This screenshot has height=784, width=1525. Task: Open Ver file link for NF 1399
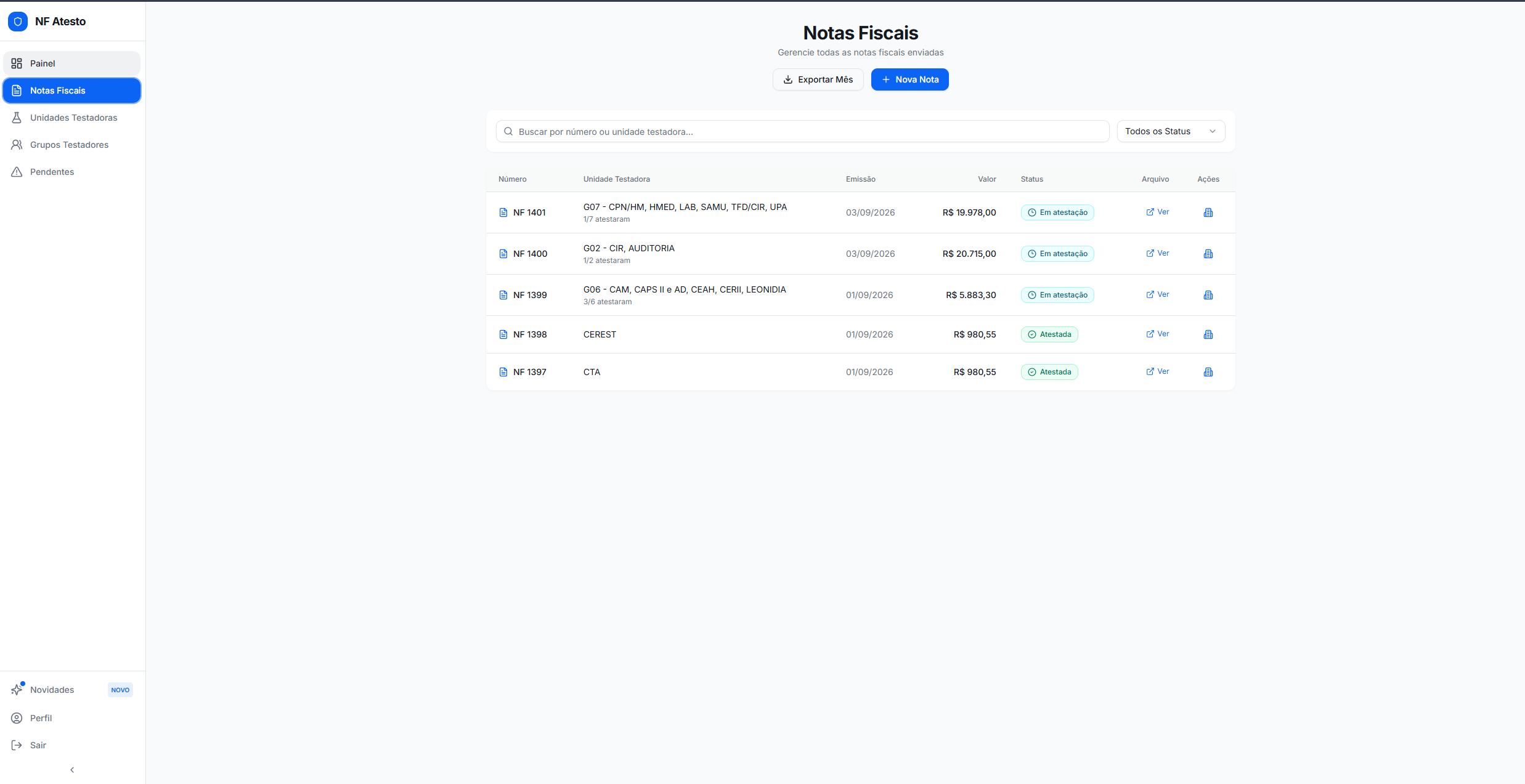point(1157,294)
